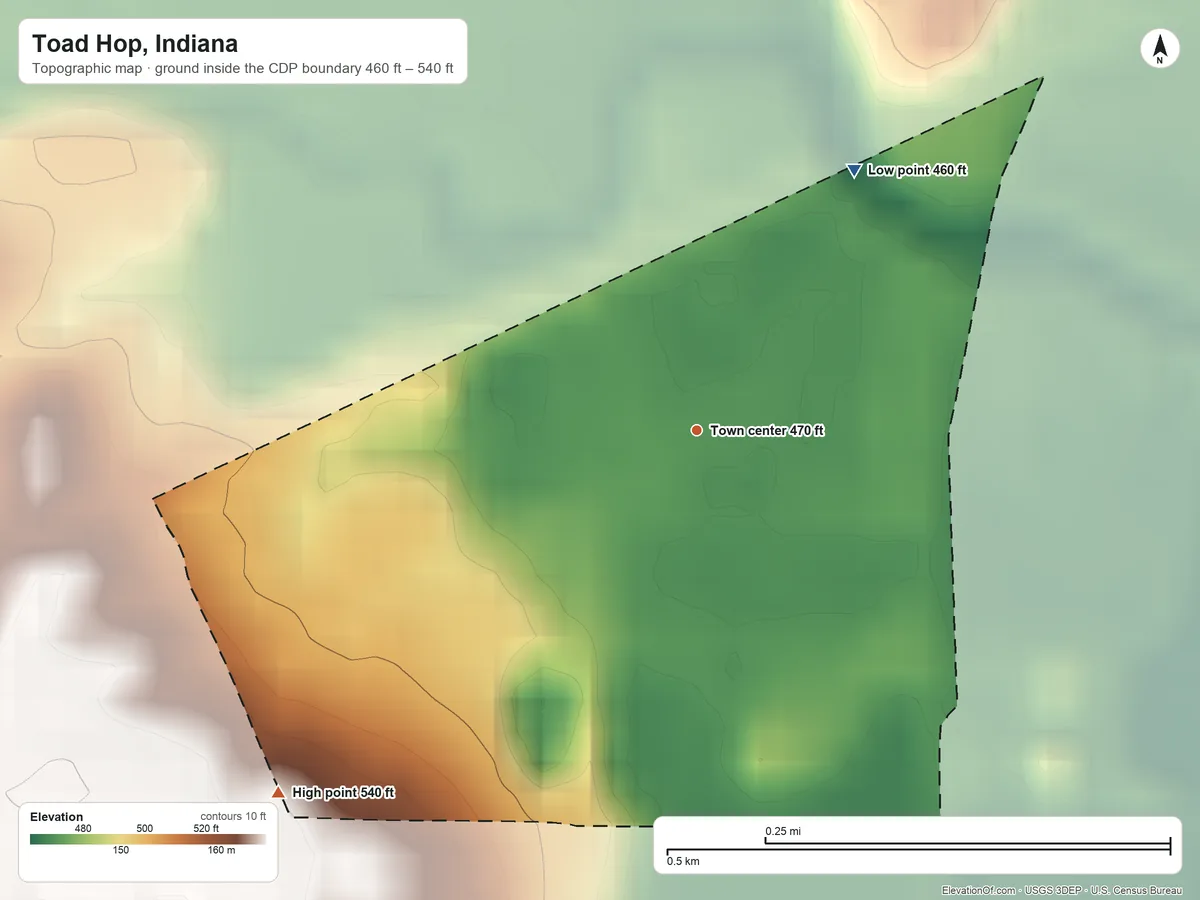The image size is (1200, 900).
Task: Click the elevation color gradient bar
Action: point(148,840)
